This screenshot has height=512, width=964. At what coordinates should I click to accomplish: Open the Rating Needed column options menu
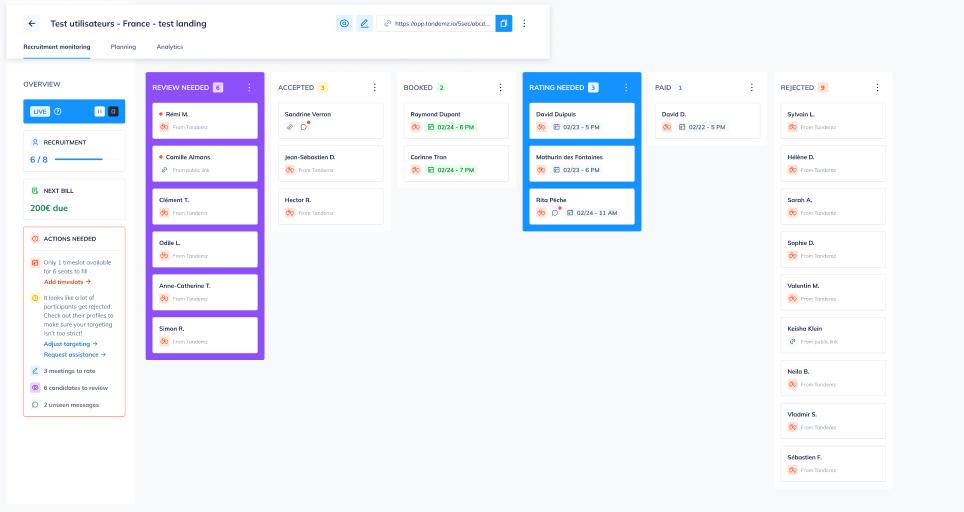[626, 87]
